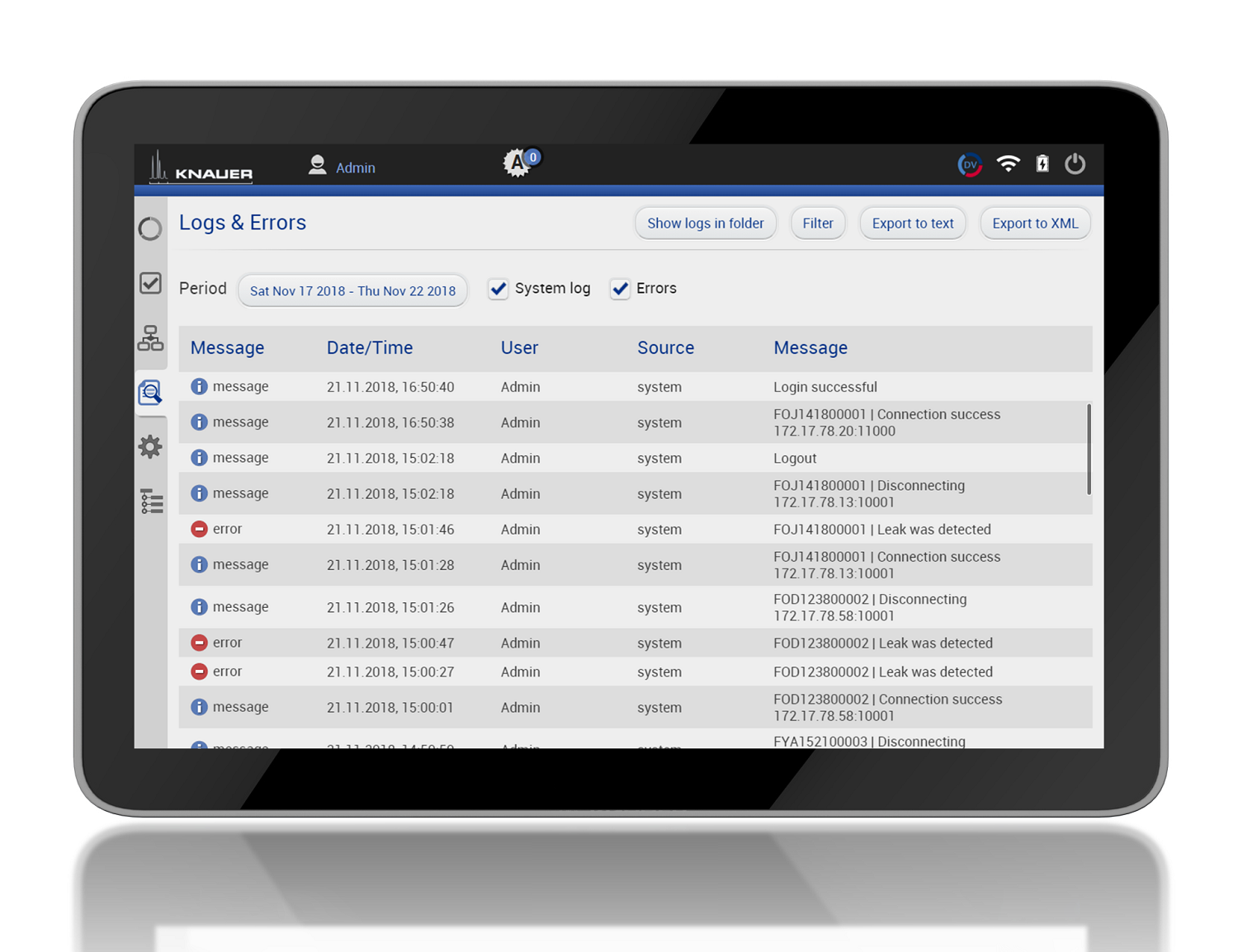Check the battery status indicator

pyautogui.click(x=1042, y=163)
